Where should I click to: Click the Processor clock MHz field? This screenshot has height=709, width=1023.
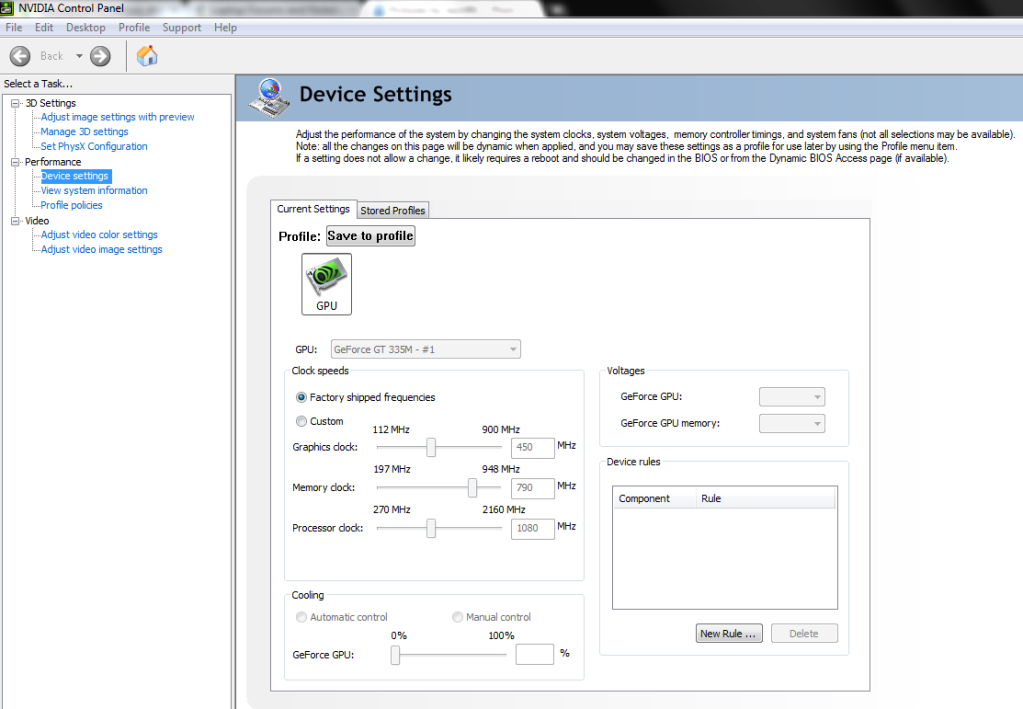532,528
